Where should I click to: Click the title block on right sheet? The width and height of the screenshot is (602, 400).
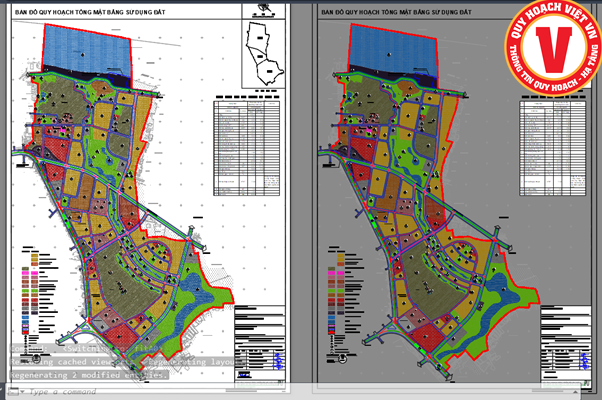[562, 345]
